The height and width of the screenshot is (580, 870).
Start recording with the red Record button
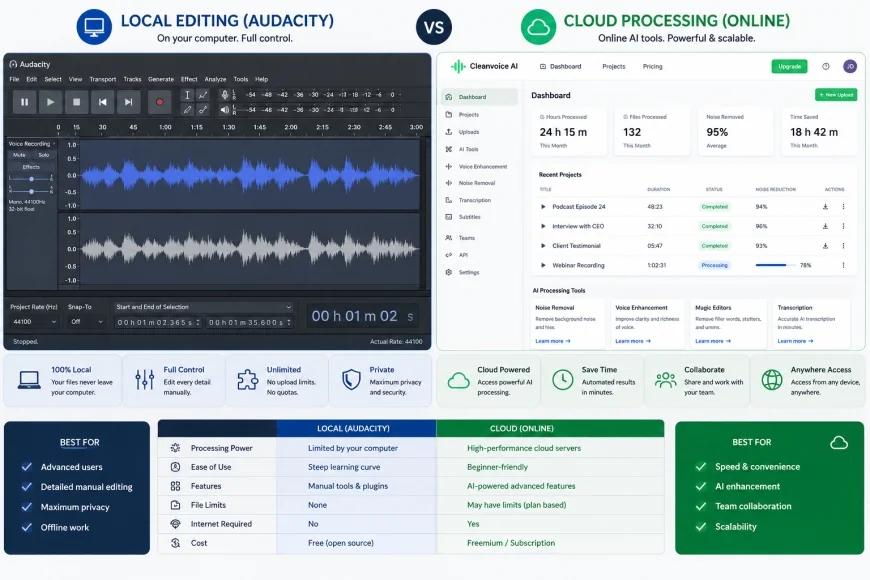pos(160,102)
